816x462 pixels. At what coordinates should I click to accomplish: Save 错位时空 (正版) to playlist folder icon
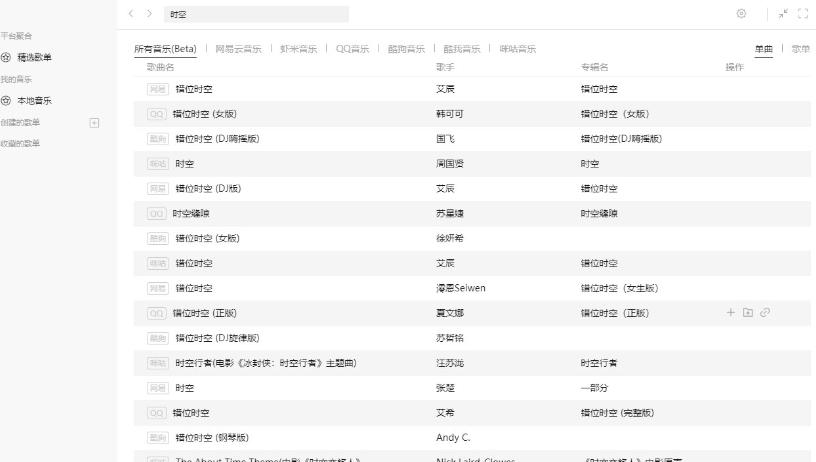click(748, 313)
